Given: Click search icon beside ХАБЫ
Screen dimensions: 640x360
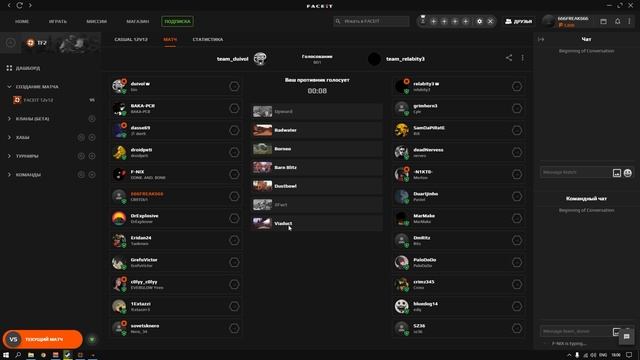Looking at the screenshot, I should (81, 138).
